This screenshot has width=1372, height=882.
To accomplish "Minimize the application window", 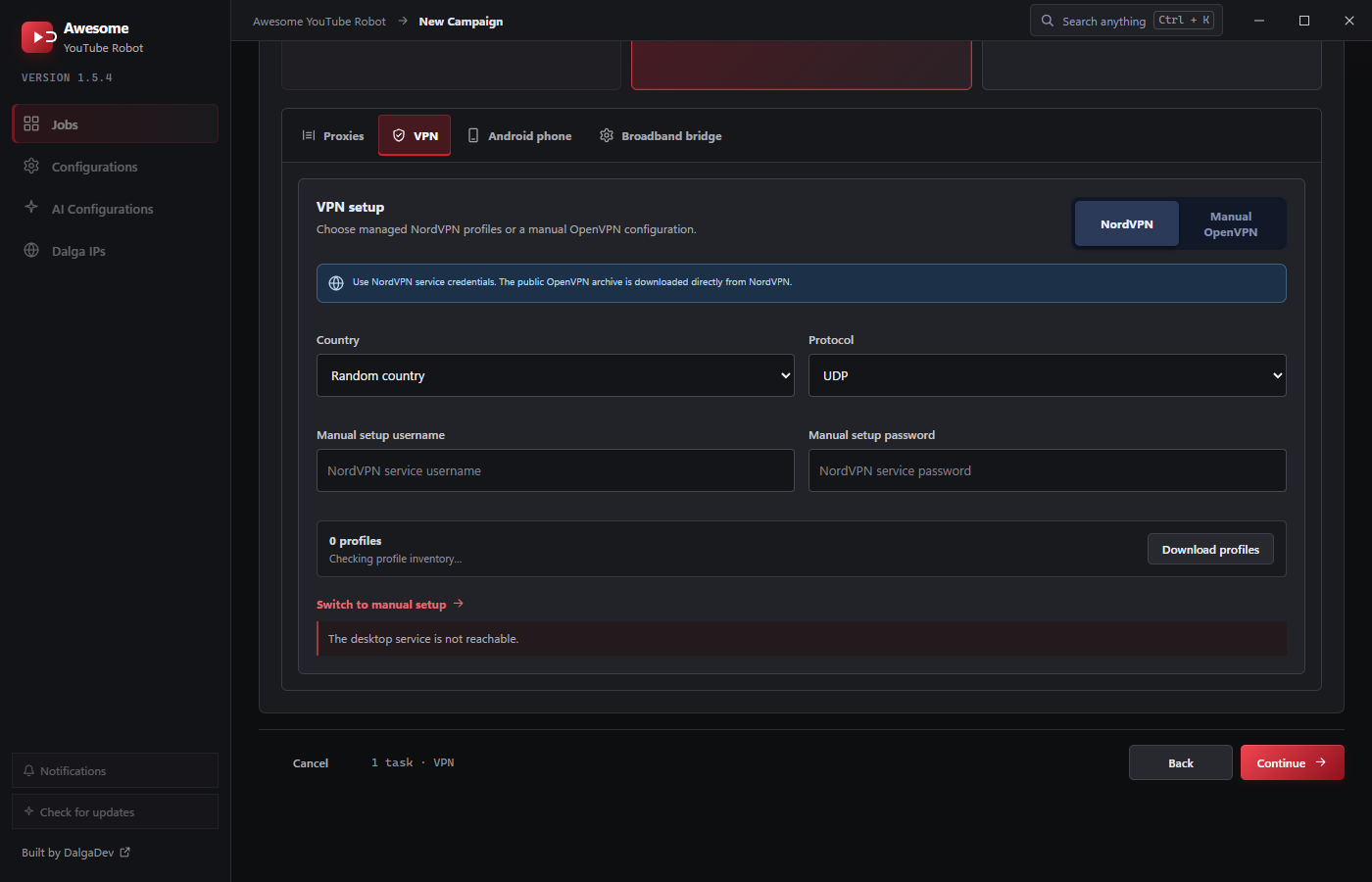I will click(x=1259, y=21).
